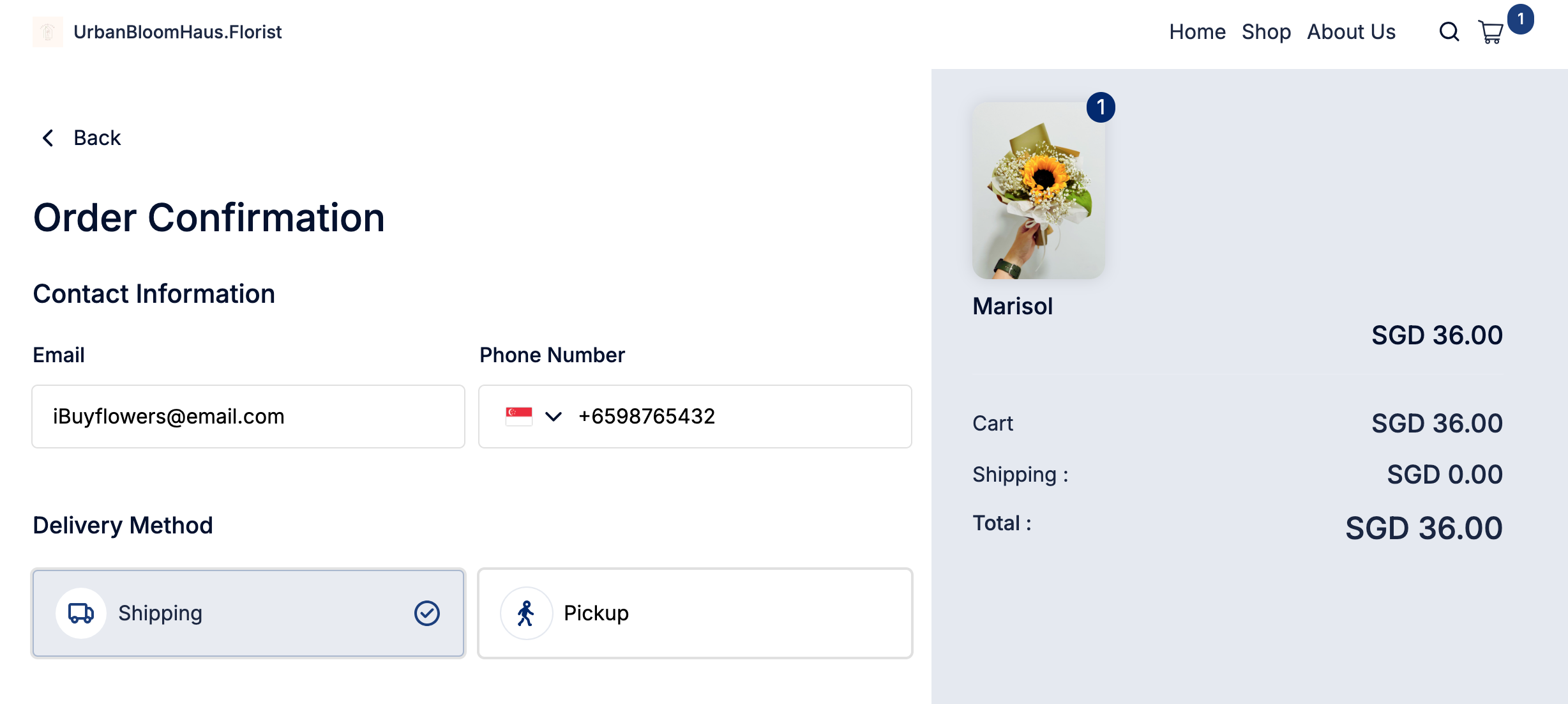This screenshot has height=704, width=1568.
Task: Select Pickup delivery method
Action: [x=695, y=613]
